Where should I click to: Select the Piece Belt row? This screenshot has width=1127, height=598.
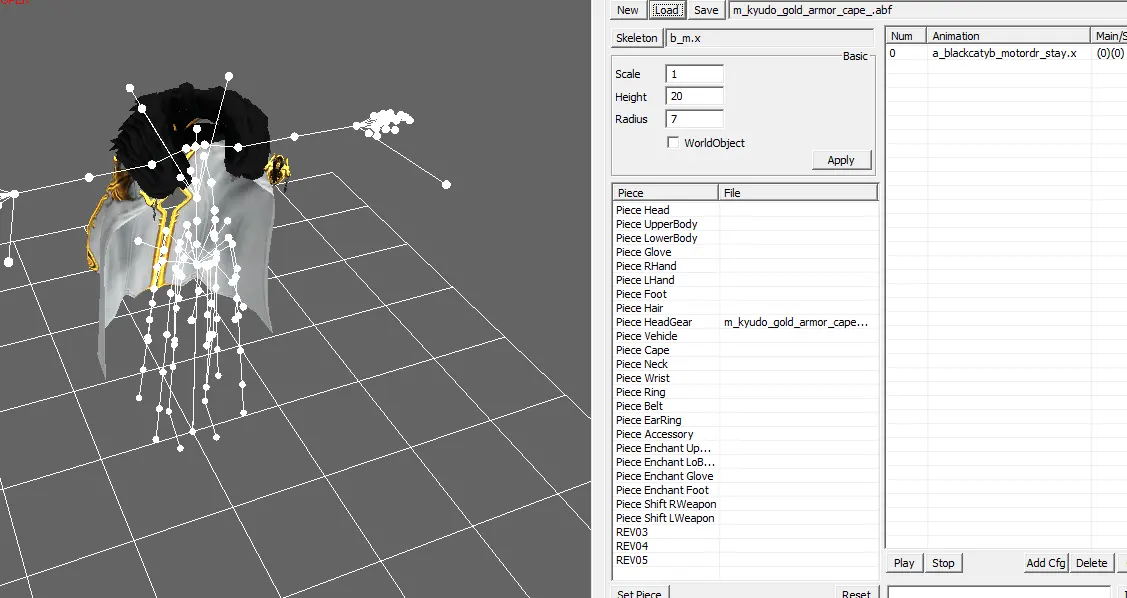pos(745,406)
